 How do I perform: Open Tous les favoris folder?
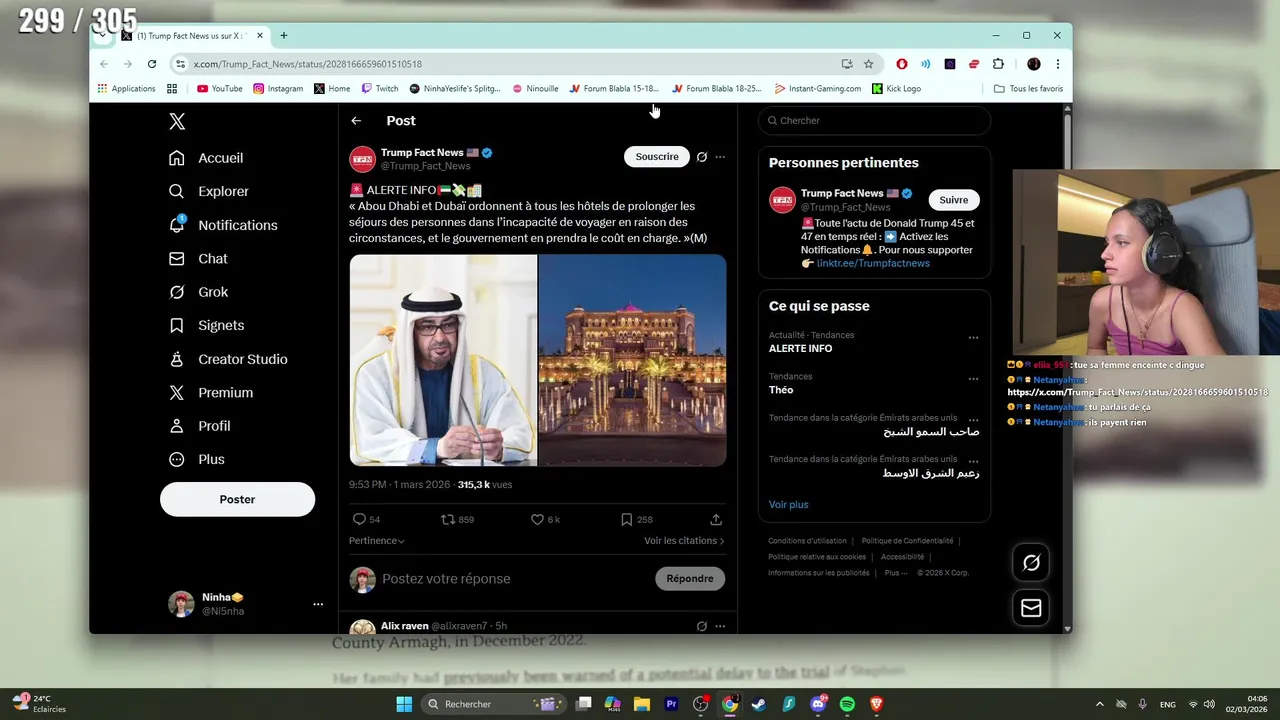tap(1028, 88)
